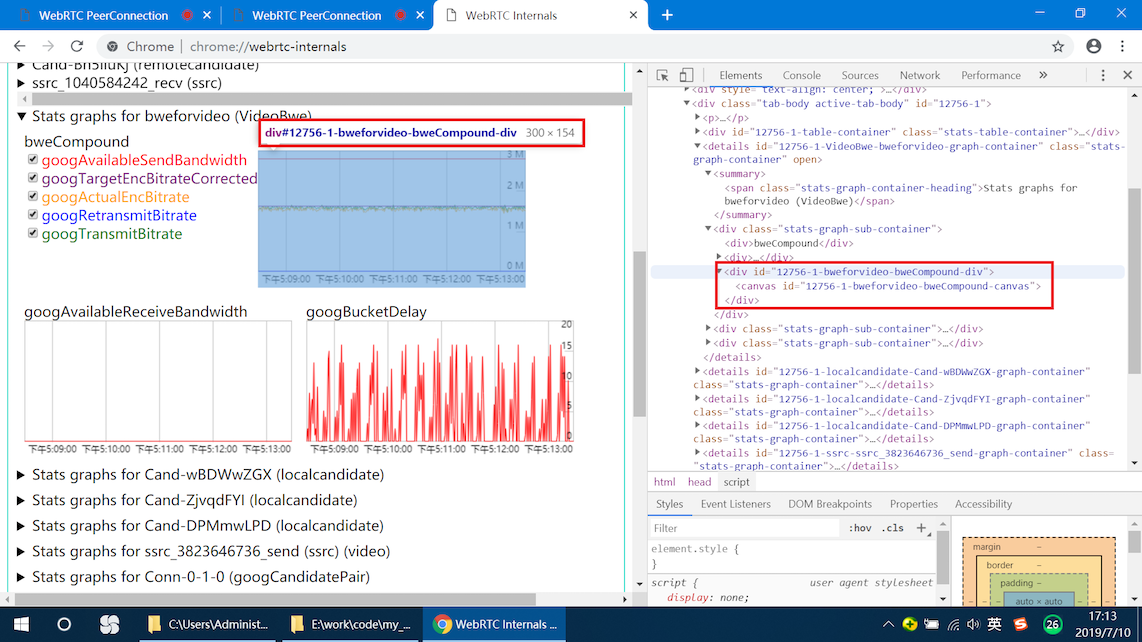Viewport: 1142px width, 642px height.
Task: Disable googTransmitBitrate series checkbox
Action: [33, 234]
